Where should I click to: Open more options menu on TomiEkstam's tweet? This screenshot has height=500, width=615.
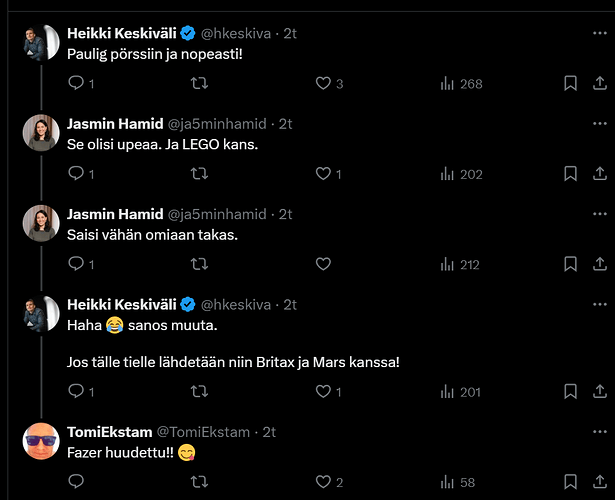tap(600, 432)
